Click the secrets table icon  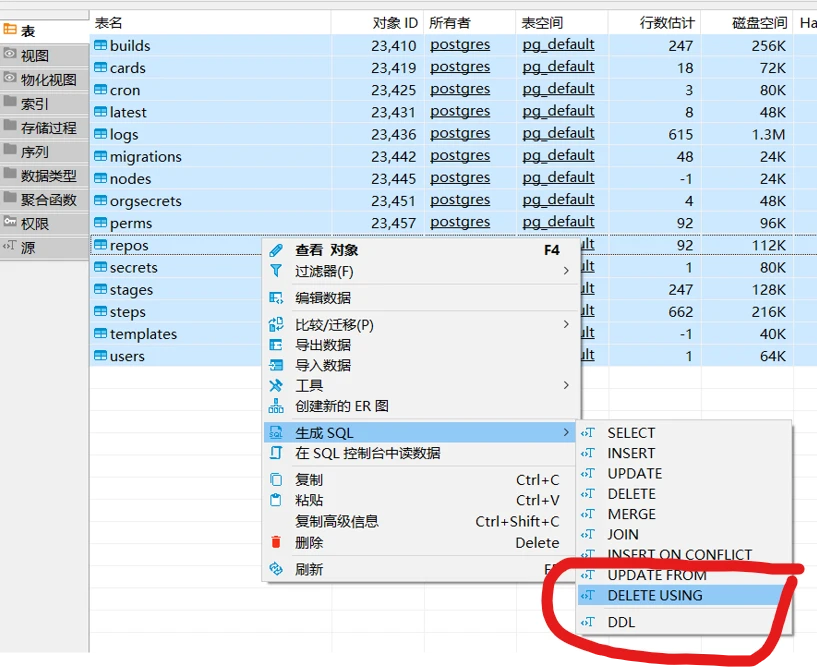pos(100,267)
